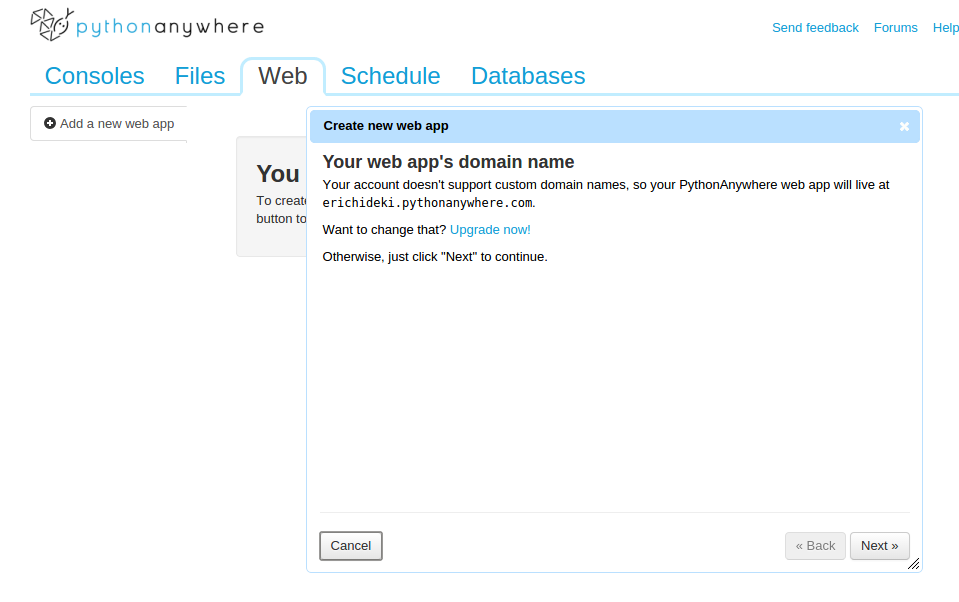This screenshot has height=602, width=959.
Task: Click the Upgrade now! link
Action: 490,230
